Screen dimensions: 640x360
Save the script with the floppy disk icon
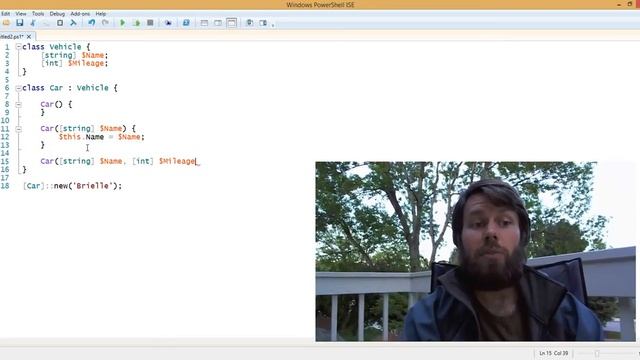20,23
